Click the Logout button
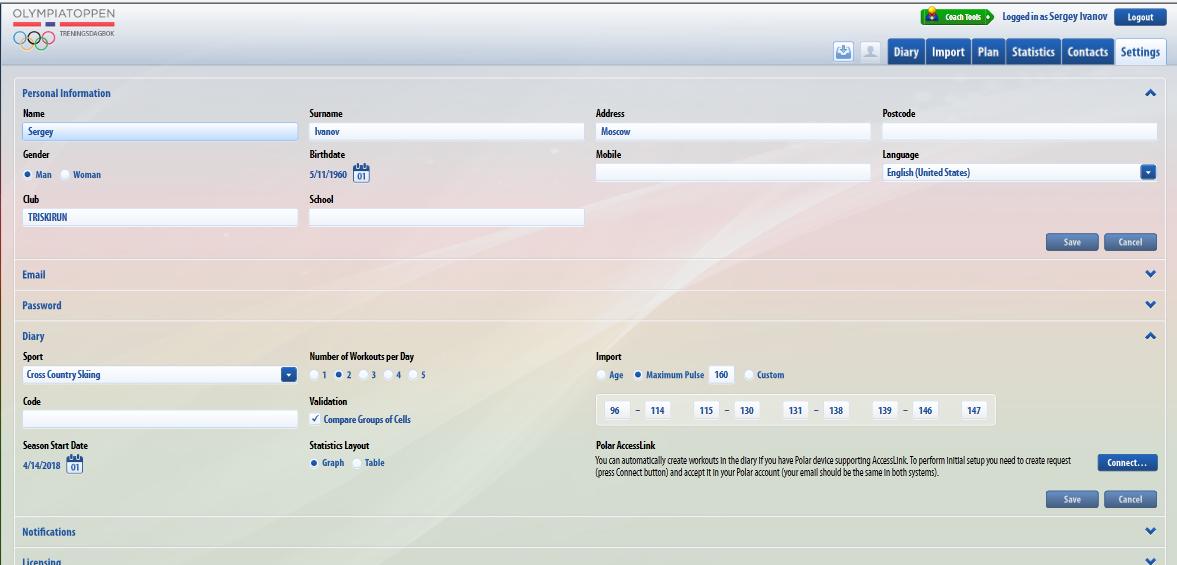Screen dimensions: 1177x565 click(x=1139, y=17)
